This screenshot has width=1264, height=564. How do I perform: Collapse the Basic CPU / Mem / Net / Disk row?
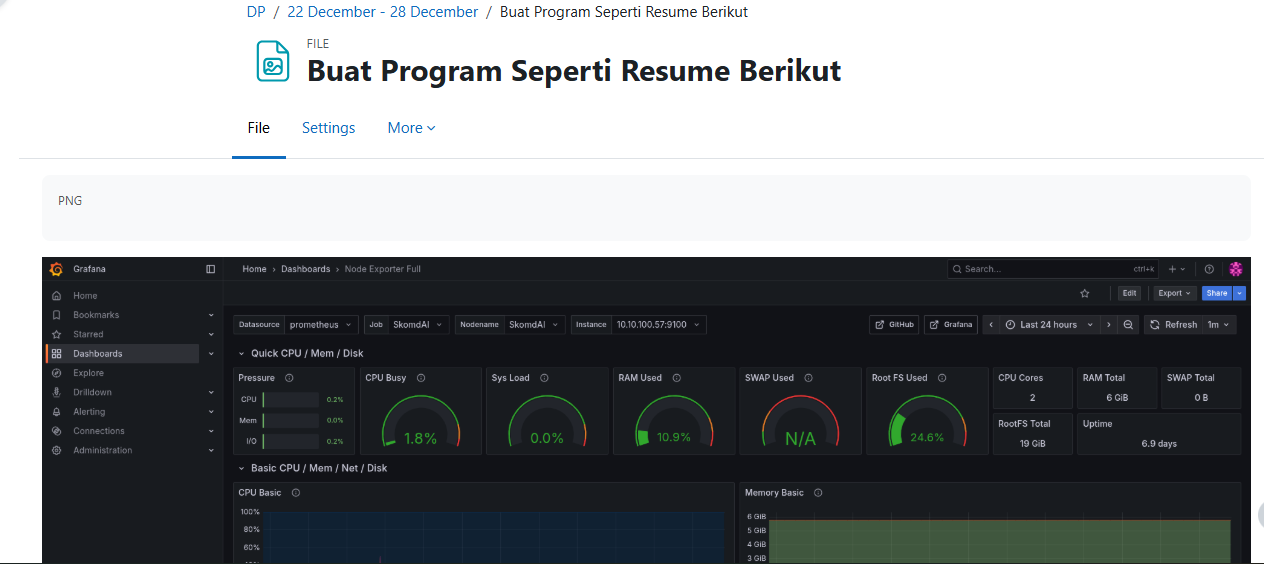(x=241, y=468)
